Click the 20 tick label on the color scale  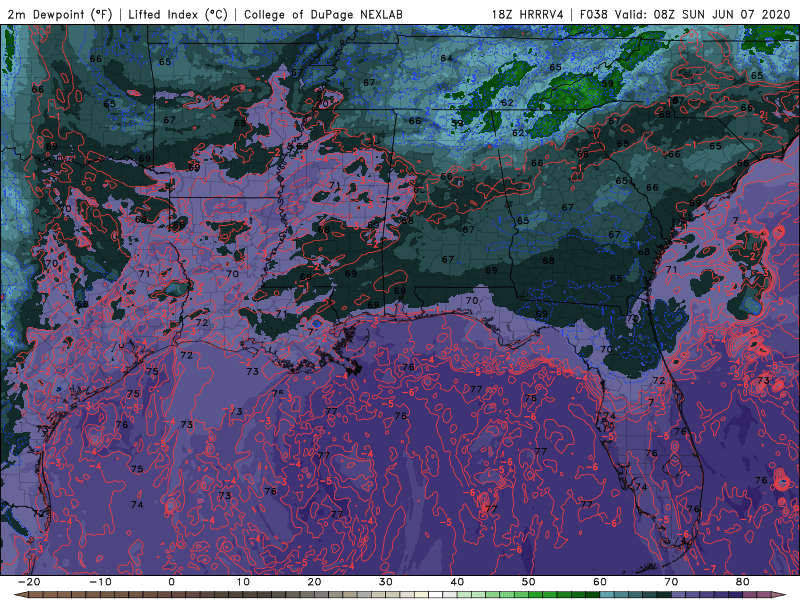point(314,582)
